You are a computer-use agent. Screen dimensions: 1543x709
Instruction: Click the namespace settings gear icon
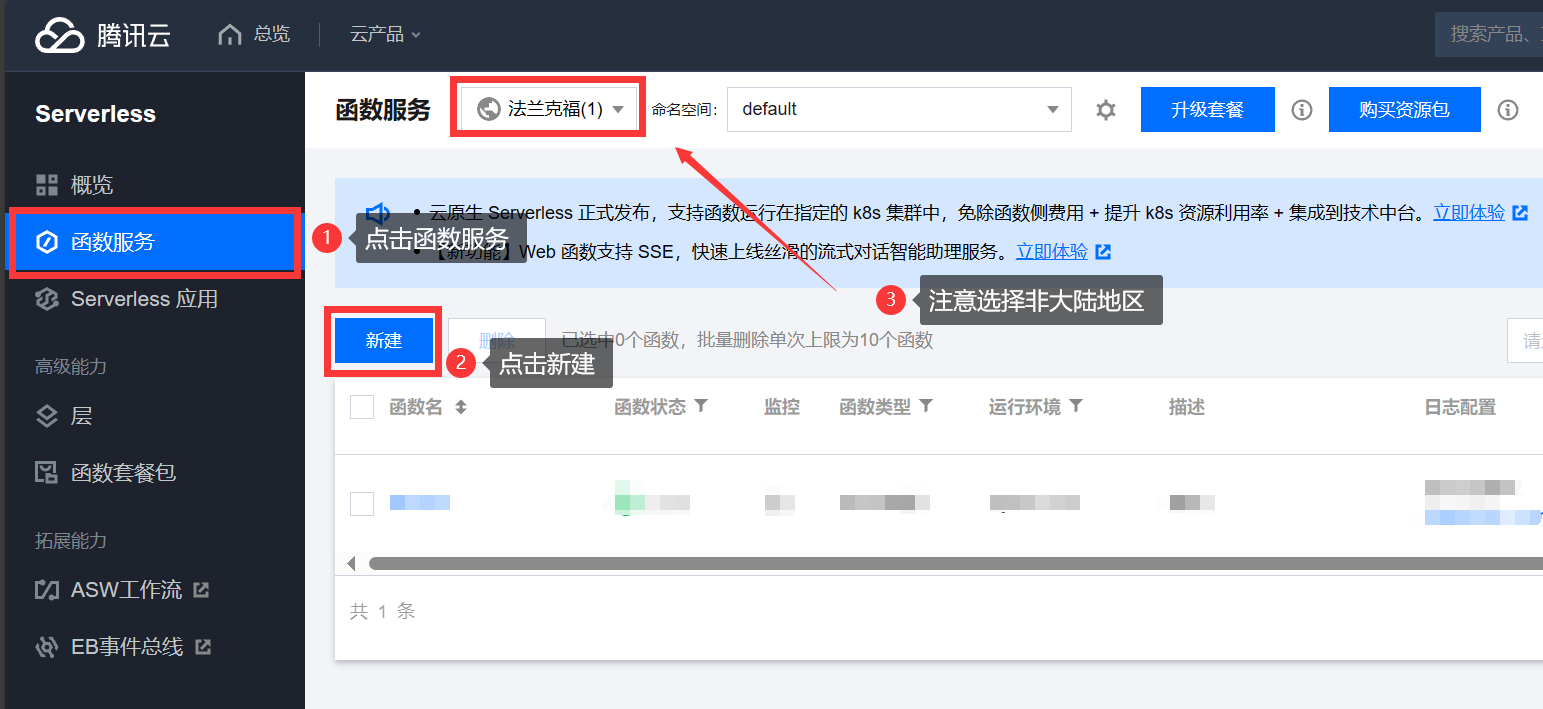click(1105, 110)
